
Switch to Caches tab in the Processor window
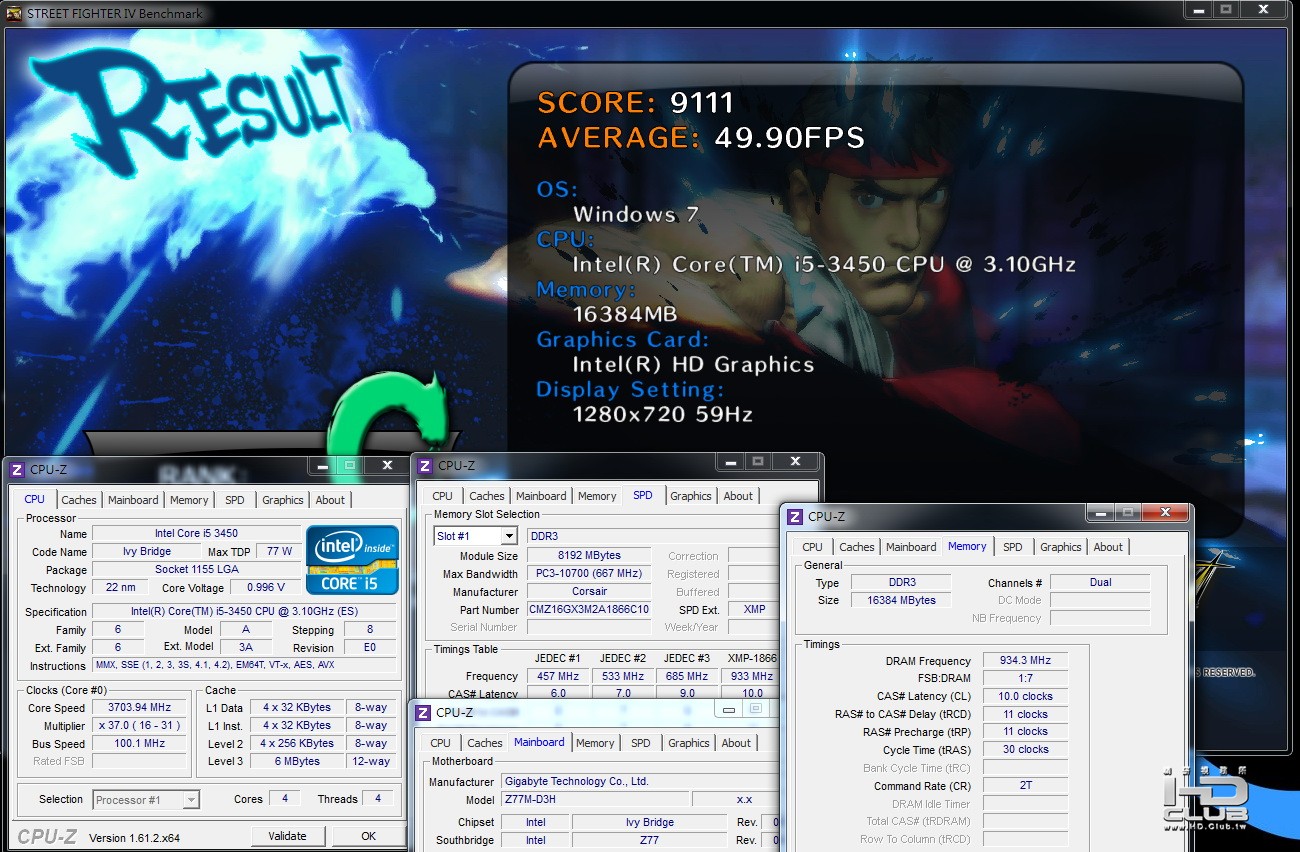click(79, 500)
